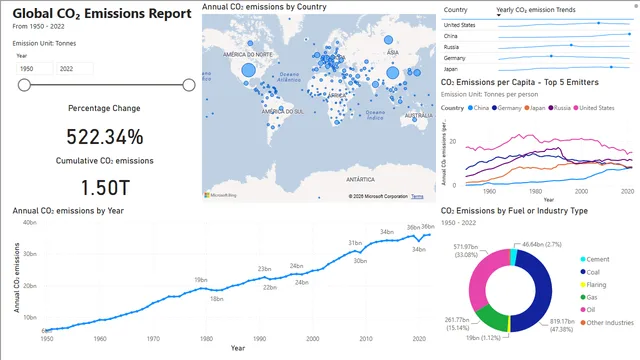
Task: Click the bubble over Russia on map
Action: [389, 40]
